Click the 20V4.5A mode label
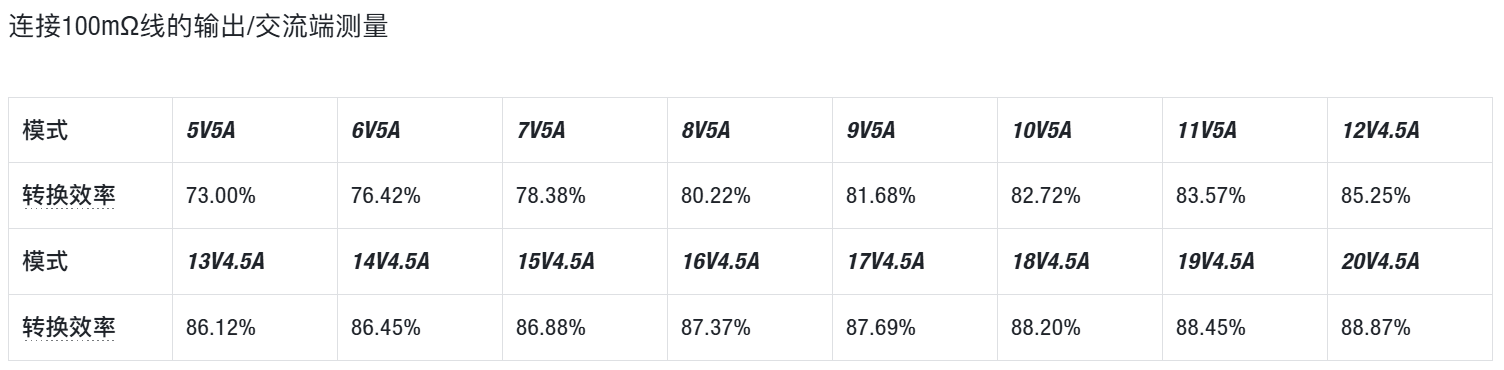Image resolution: width=1504 pixels, height=370 pixels. [1380, 262]
